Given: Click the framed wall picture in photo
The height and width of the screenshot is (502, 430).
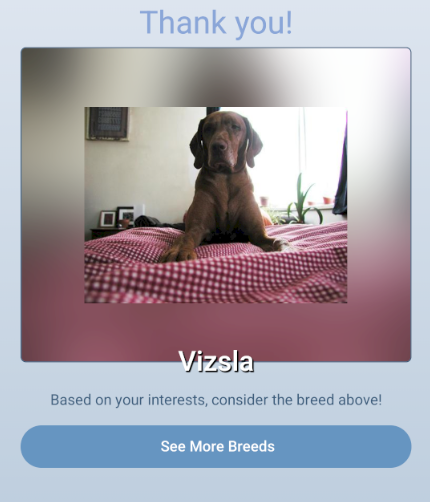Looking at the screenshot, I should pyautogui.click(x=107, y=123).
